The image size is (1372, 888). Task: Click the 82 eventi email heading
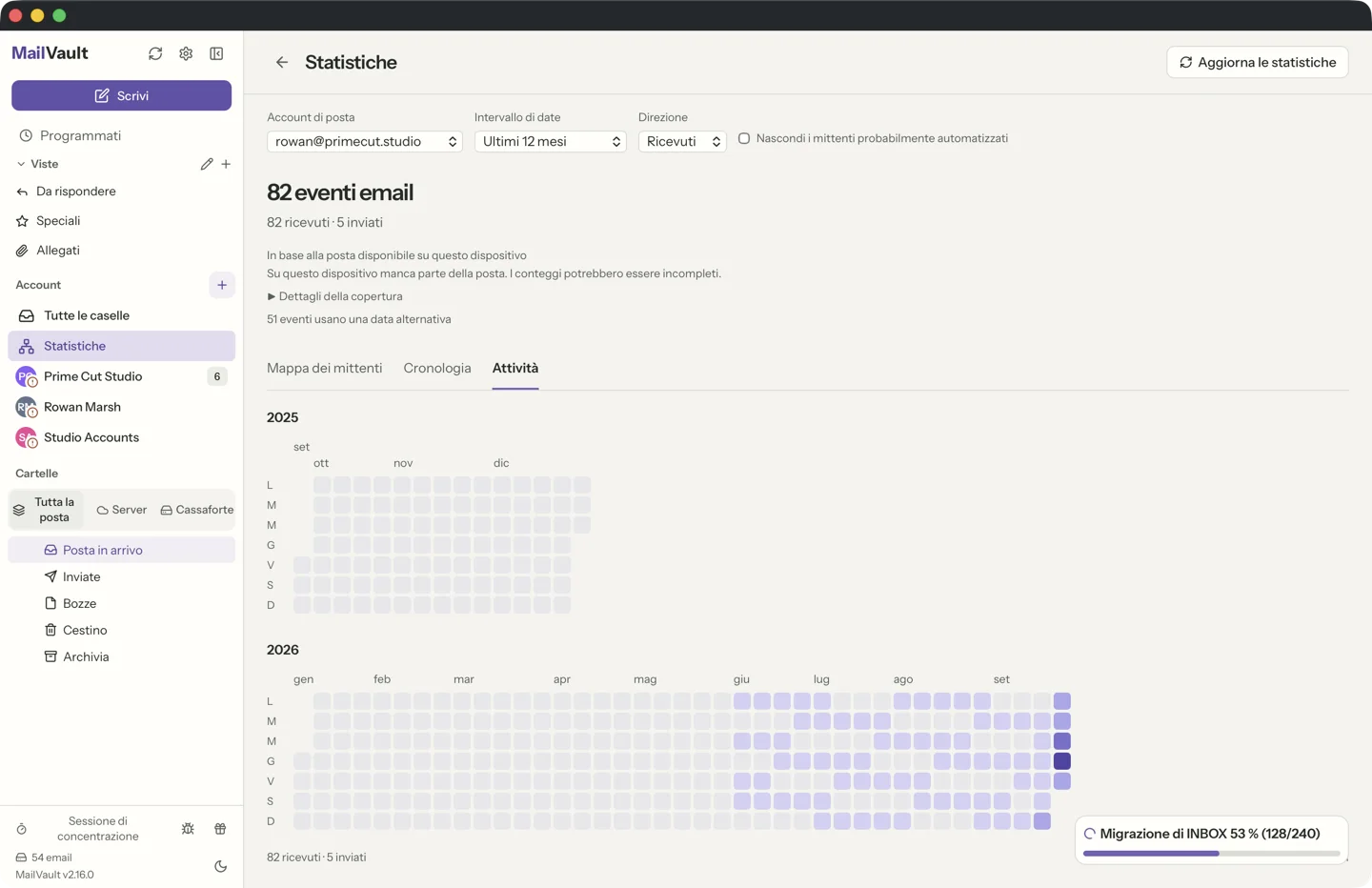coord(340,192)
